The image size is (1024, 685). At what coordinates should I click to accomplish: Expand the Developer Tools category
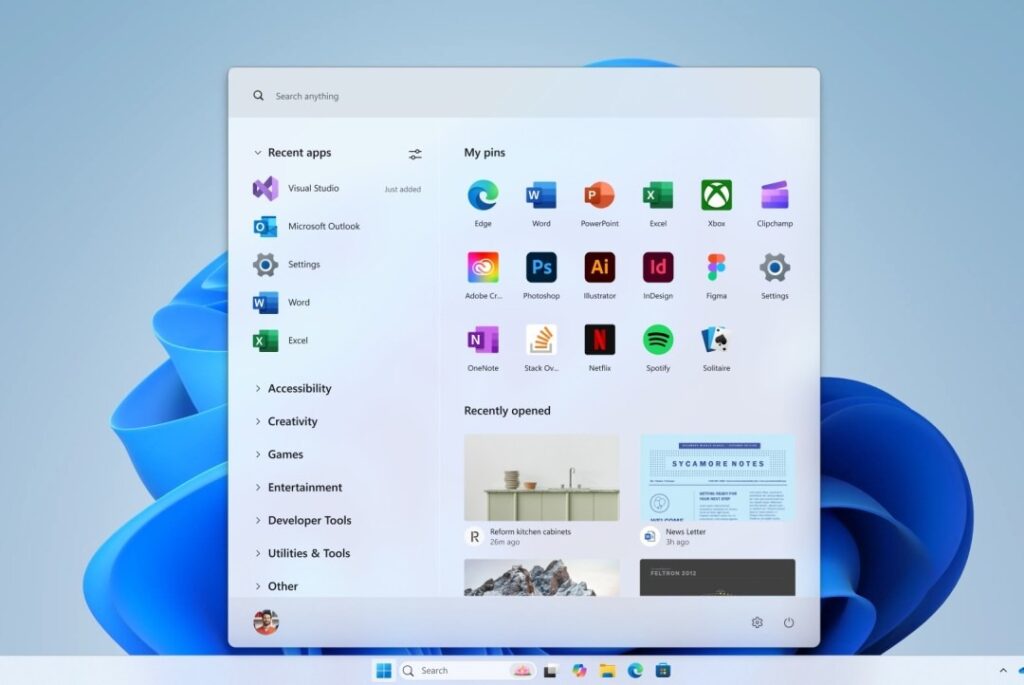pyautogui.click(x=310, y=520)
